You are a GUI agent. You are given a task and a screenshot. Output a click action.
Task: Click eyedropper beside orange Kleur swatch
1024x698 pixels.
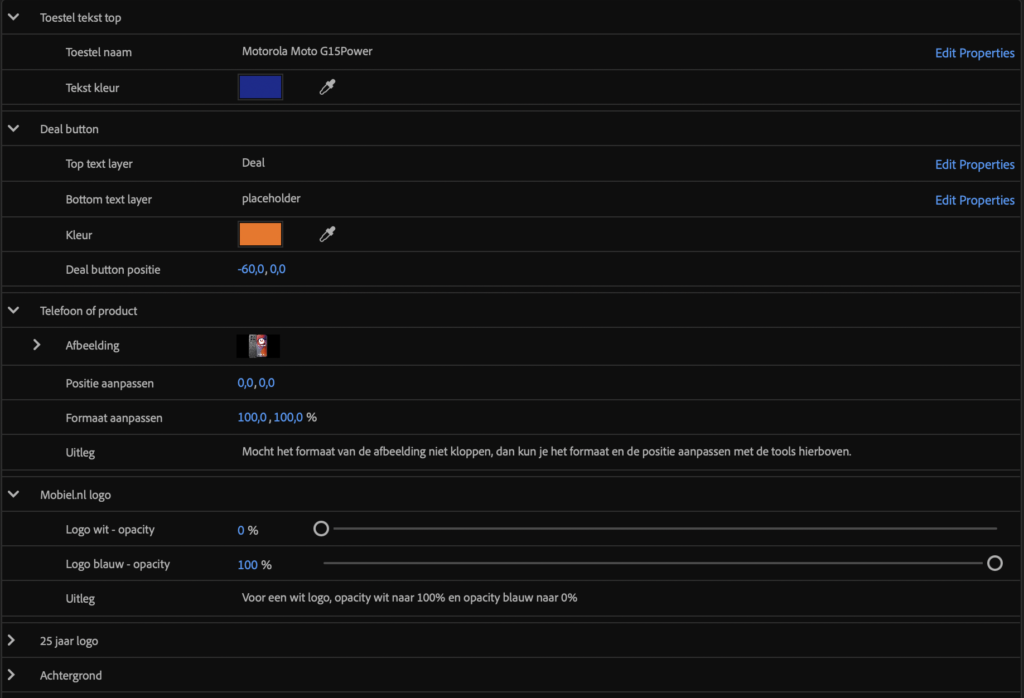point(327,235)
